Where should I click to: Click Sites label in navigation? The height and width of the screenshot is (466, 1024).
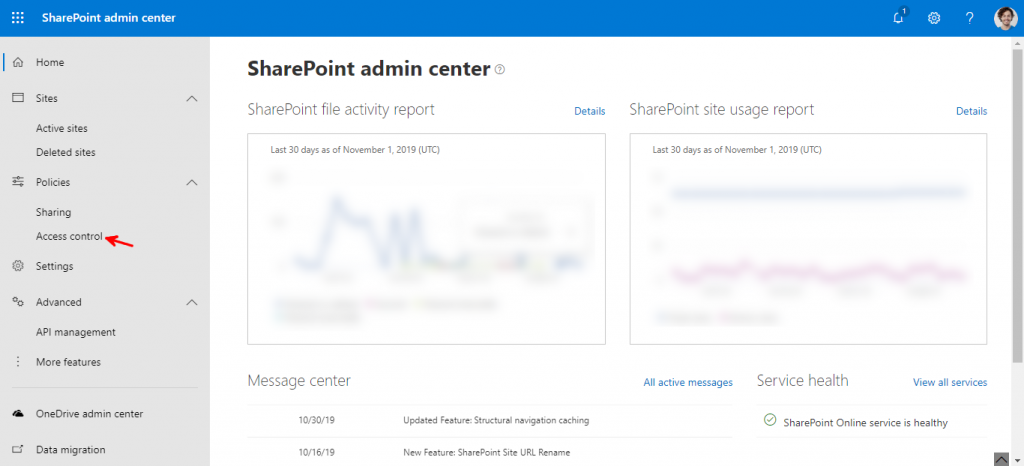coord(47,99)
